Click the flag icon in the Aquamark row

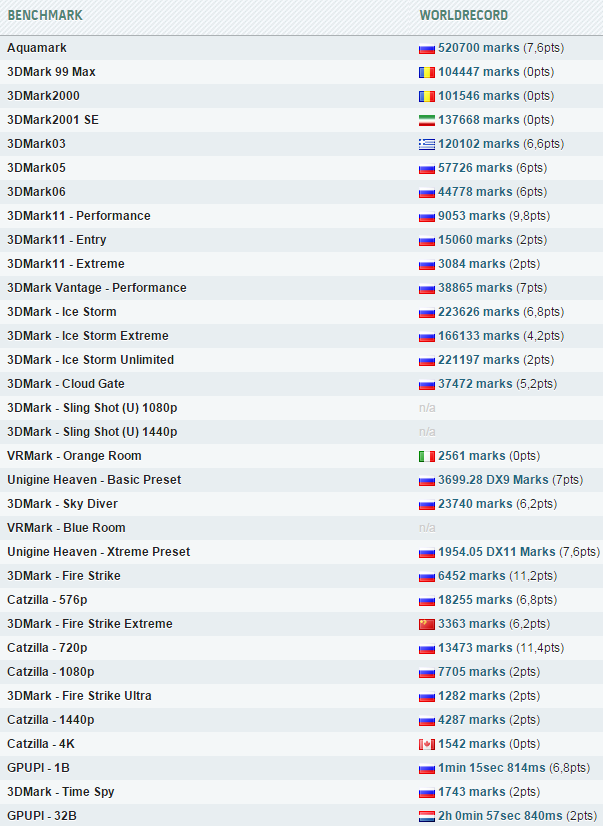click(x=427, y=48)
